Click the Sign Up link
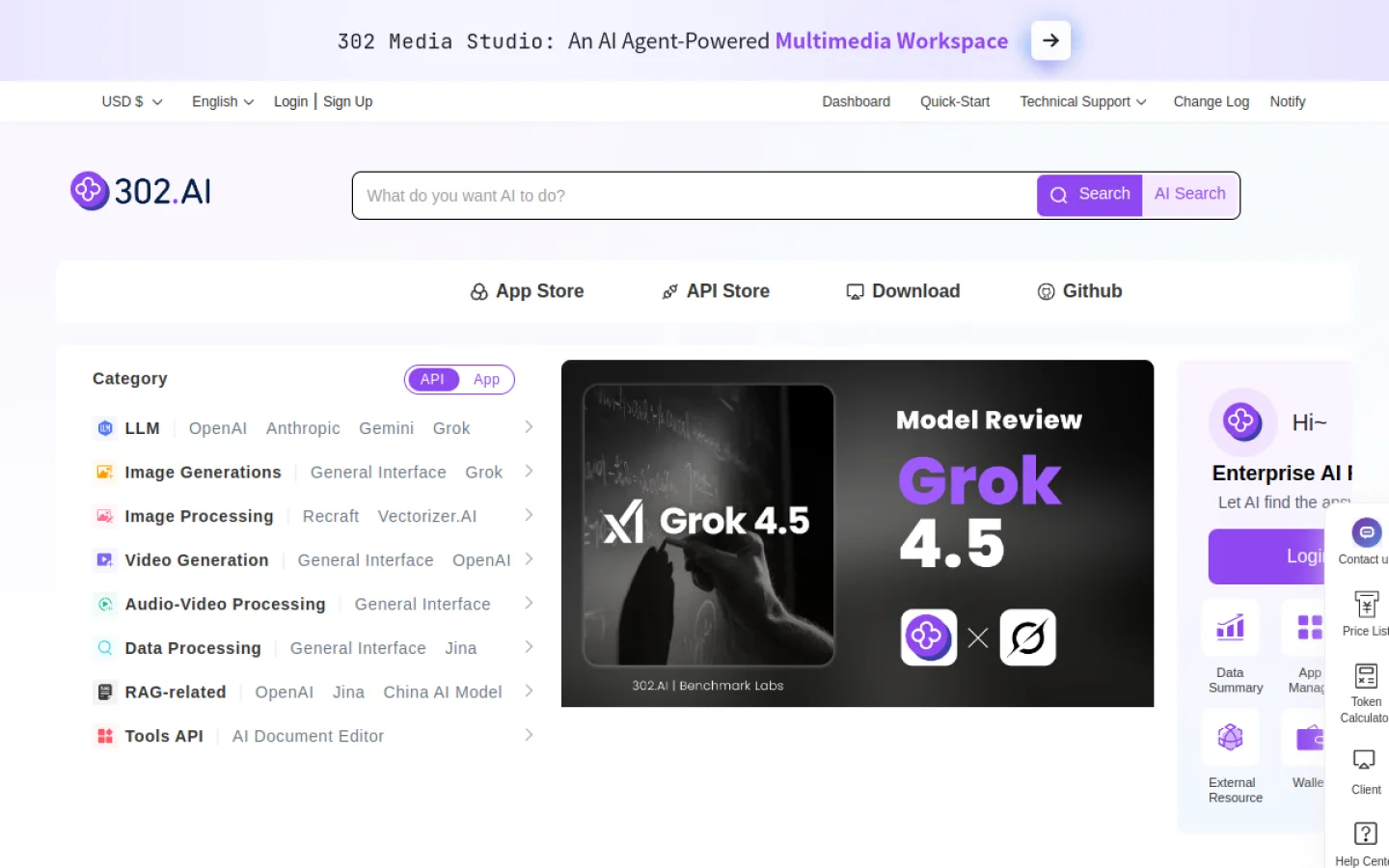This screenshot has height=868, width=1389. (x=347, y=101)
